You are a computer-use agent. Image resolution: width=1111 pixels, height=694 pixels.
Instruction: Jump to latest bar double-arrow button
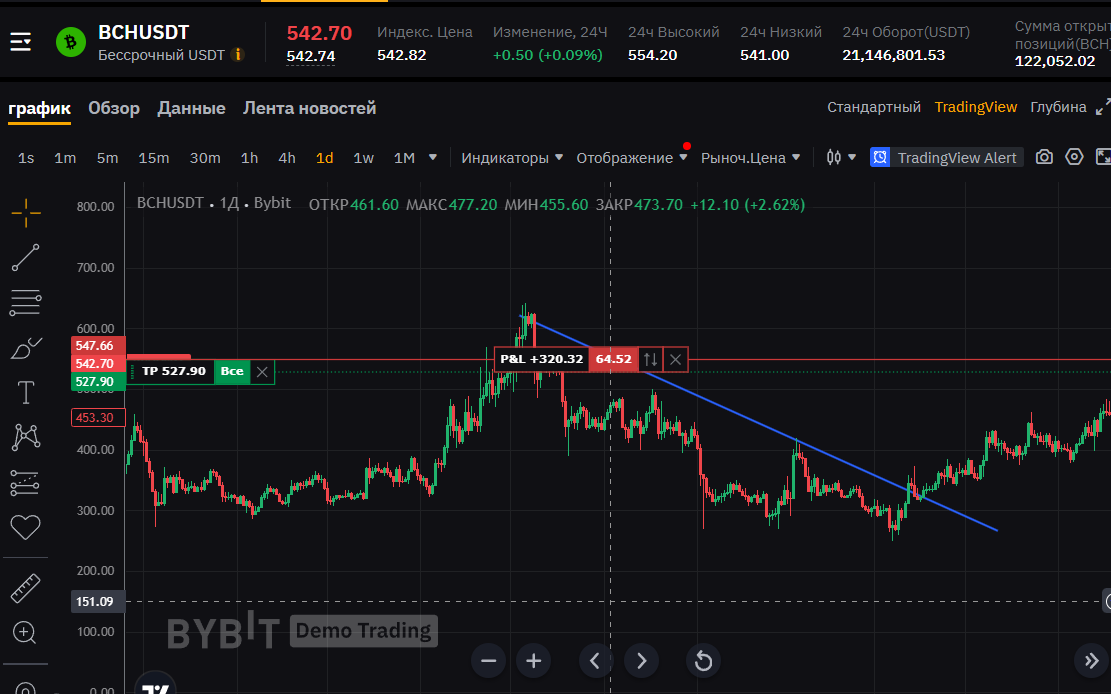[x=1092, y=661]
